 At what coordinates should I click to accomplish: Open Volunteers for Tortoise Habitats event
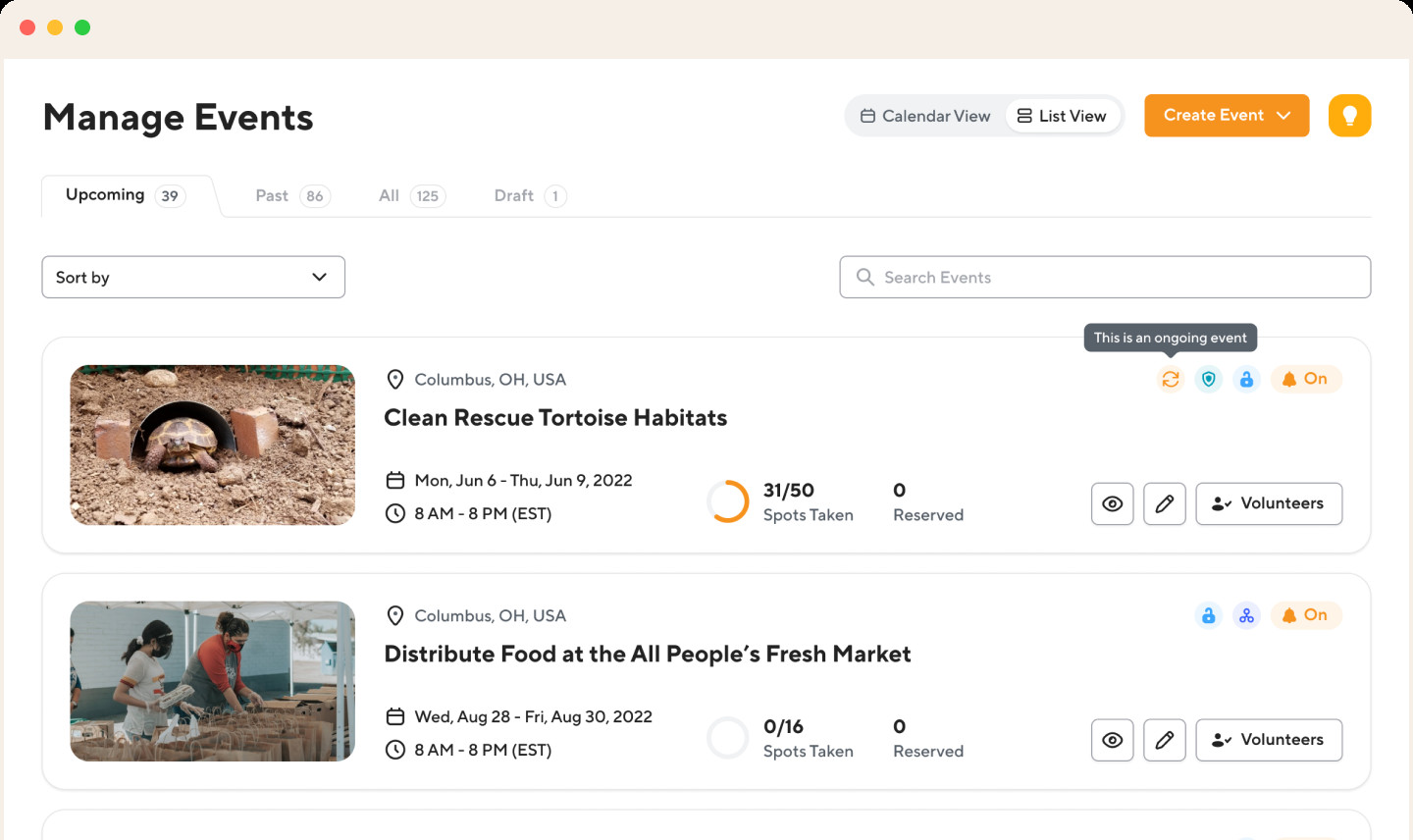1269,503
